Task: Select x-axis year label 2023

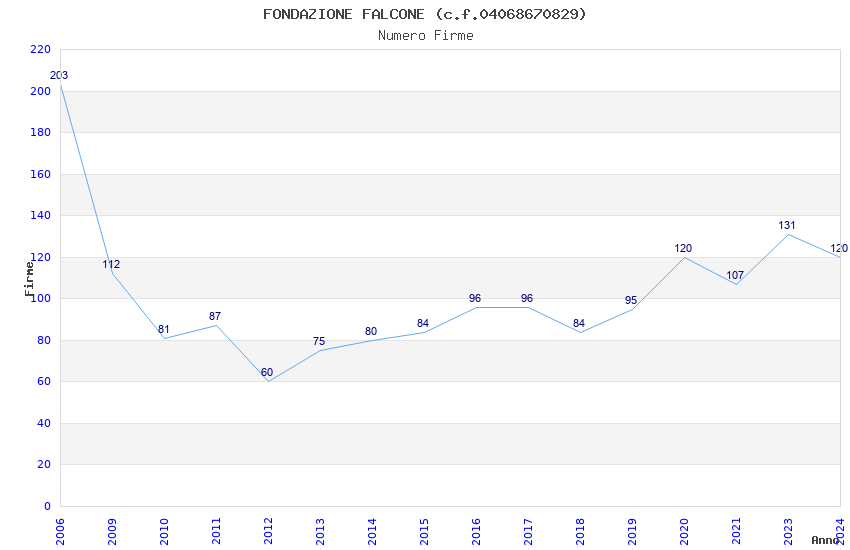Action: [788, 532]
